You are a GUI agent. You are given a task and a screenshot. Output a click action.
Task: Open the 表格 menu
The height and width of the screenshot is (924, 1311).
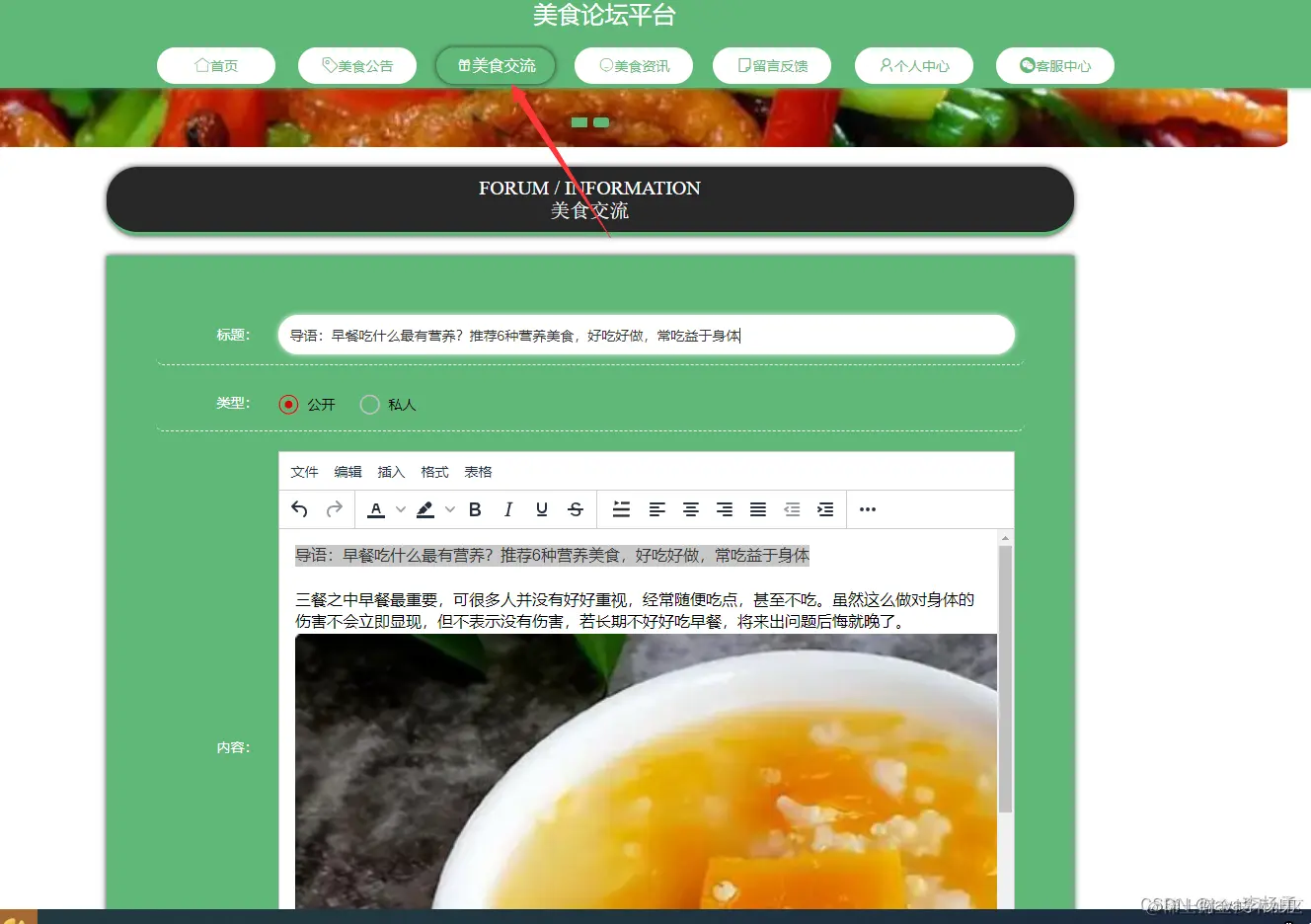point(478,472)
